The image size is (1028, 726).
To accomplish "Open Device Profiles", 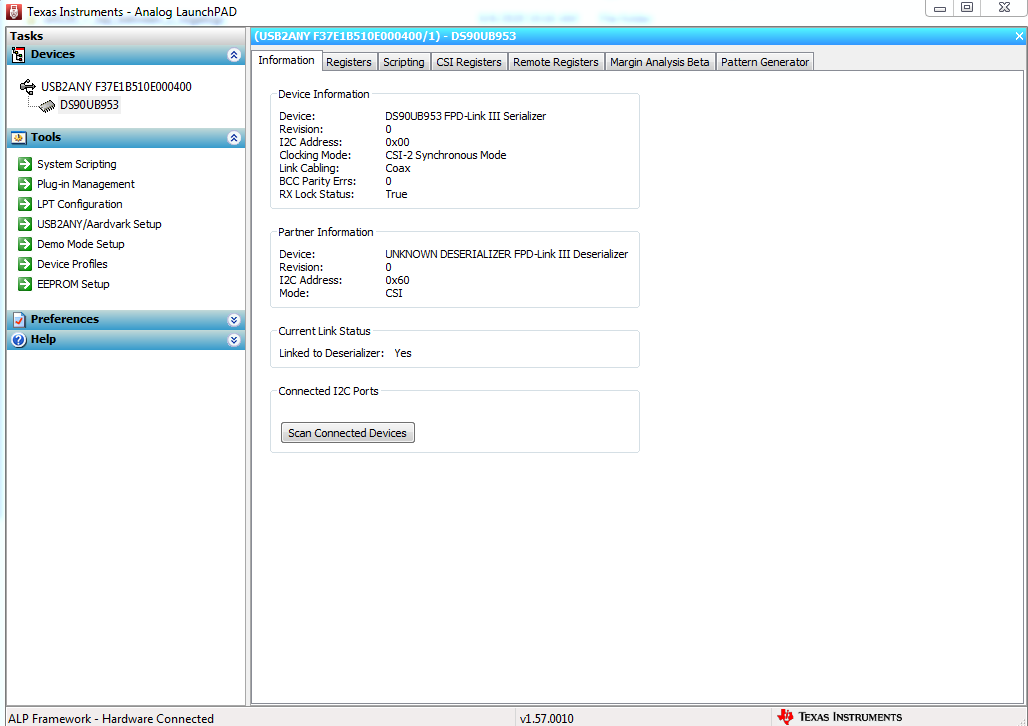I will tap(72, 264).
